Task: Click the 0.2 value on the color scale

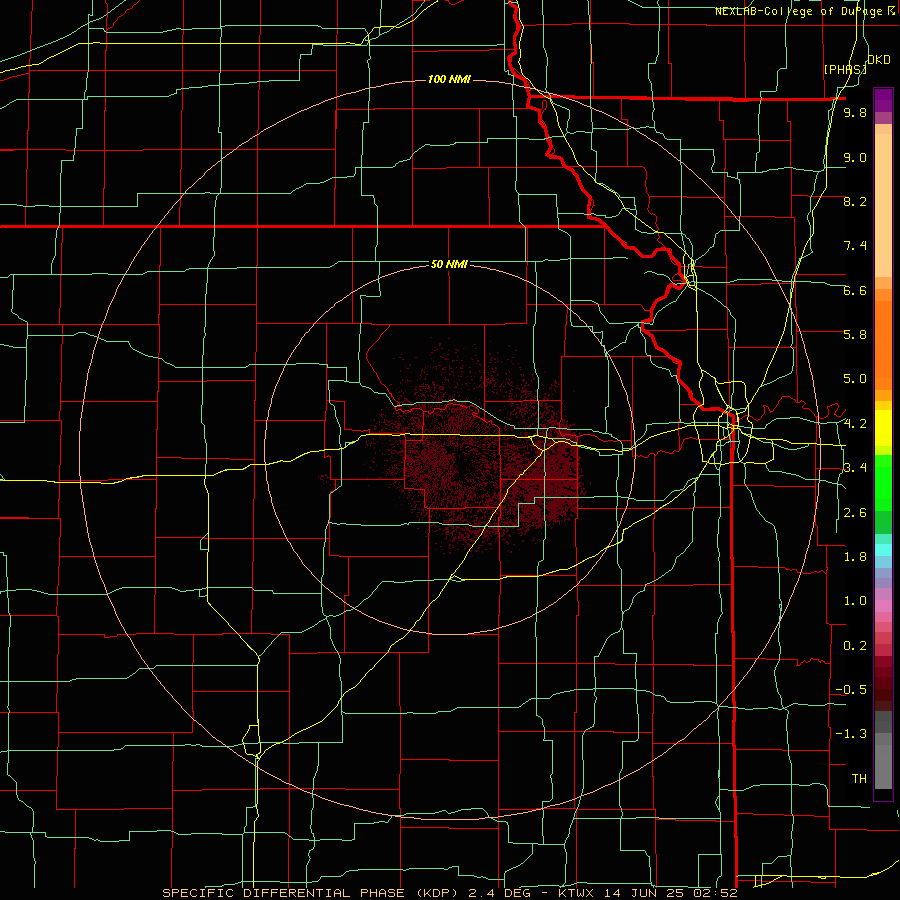Action: pyautogui.click(x=855, y=646)
